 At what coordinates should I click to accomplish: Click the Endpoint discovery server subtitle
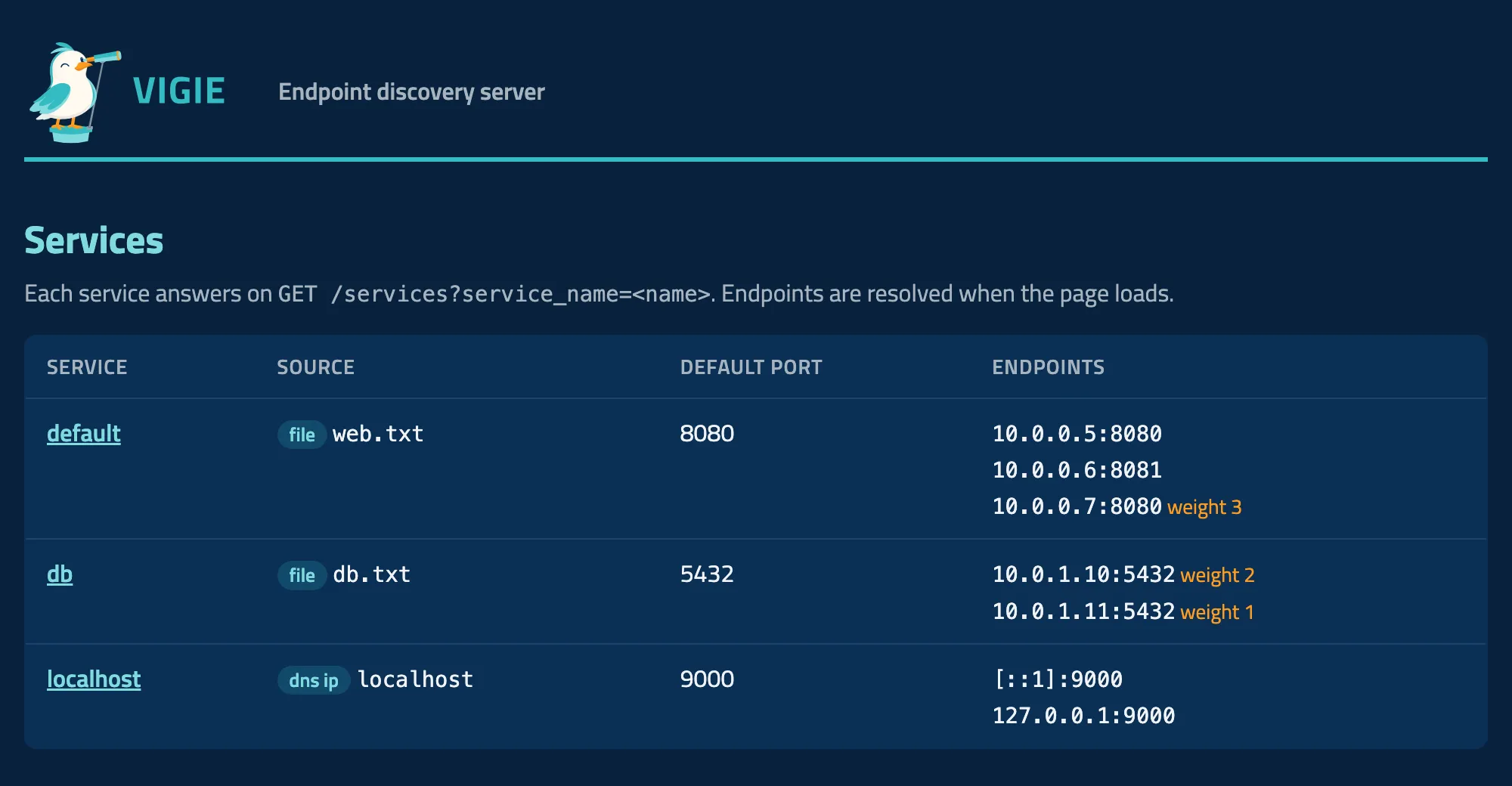[411, 92]
